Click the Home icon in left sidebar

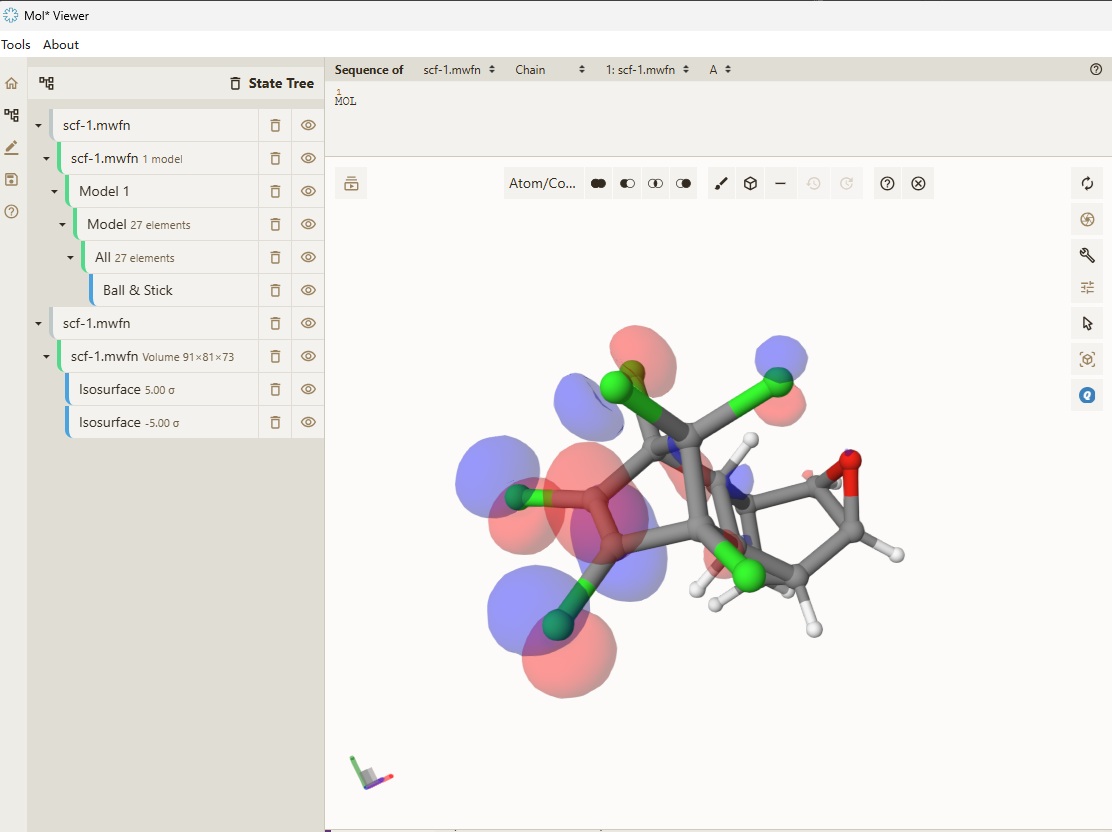[12, 84]
